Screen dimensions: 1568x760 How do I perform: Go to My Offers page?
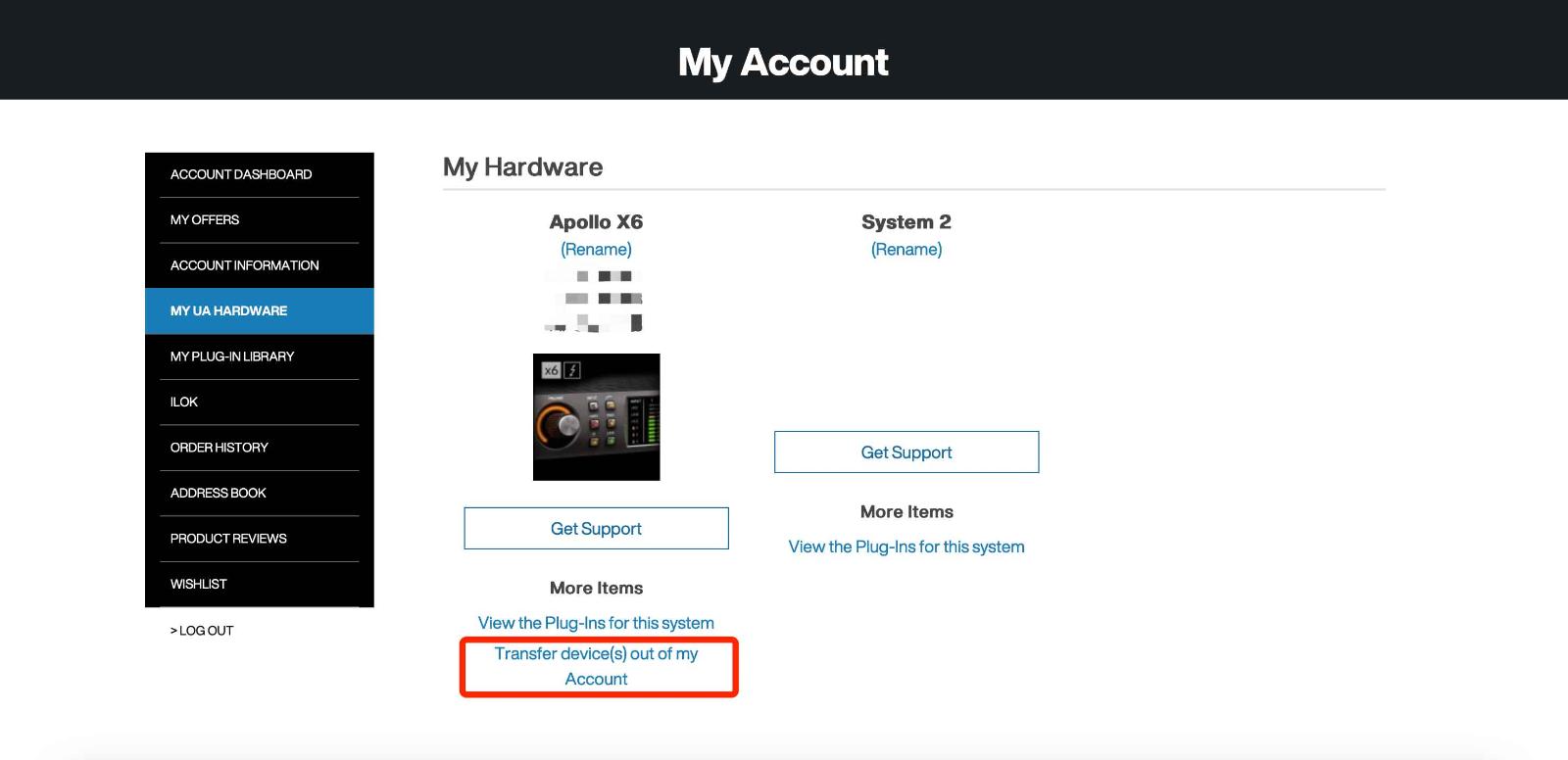[x=205, y=220]
